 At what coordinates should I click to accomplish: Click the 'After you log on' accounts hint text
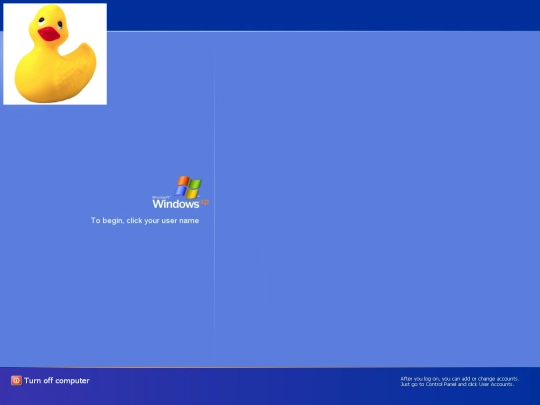[459, 382]
